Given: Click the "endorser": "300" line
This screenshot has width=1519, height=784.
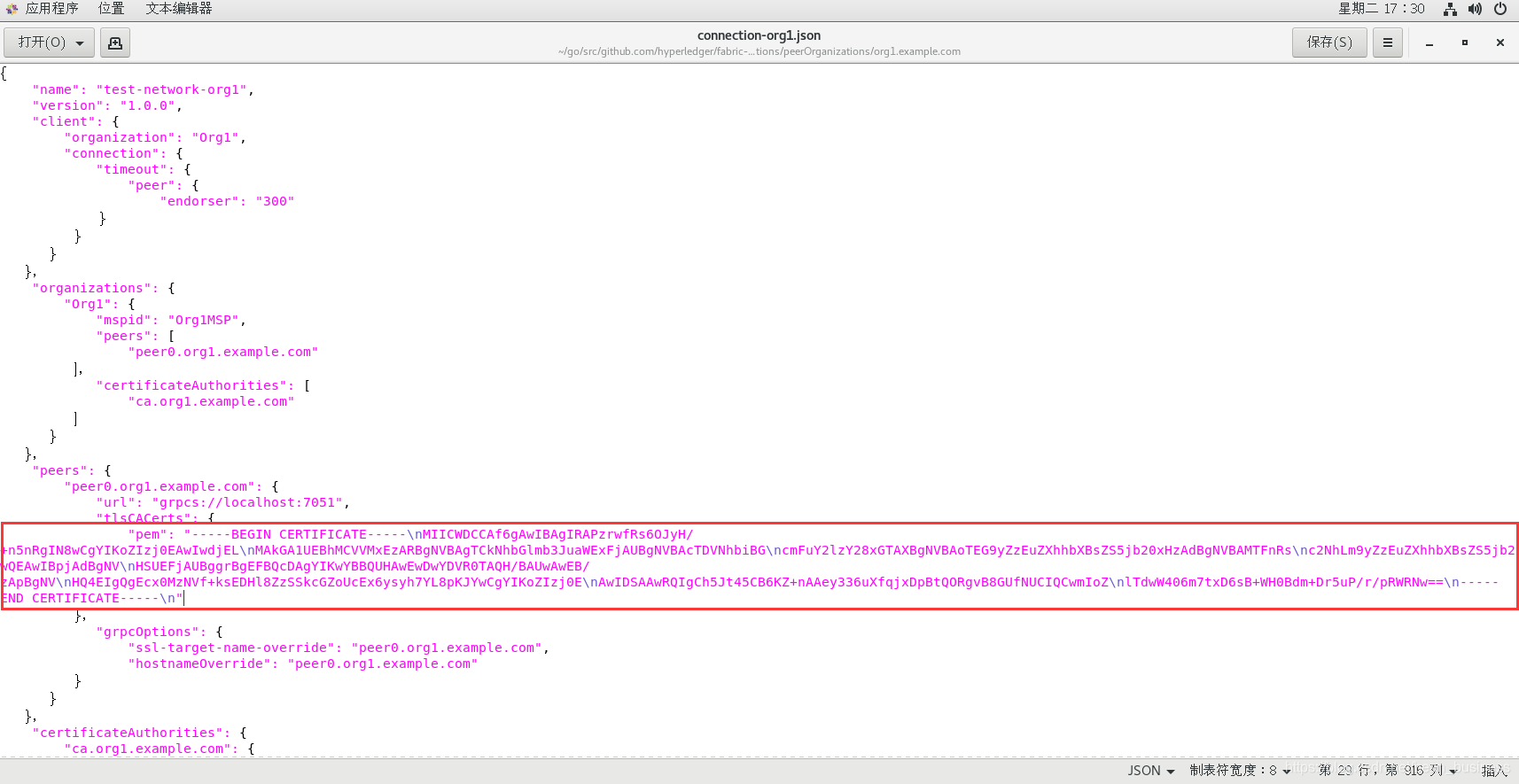Looking at the screenshot, I should click(x=227, y=201).
